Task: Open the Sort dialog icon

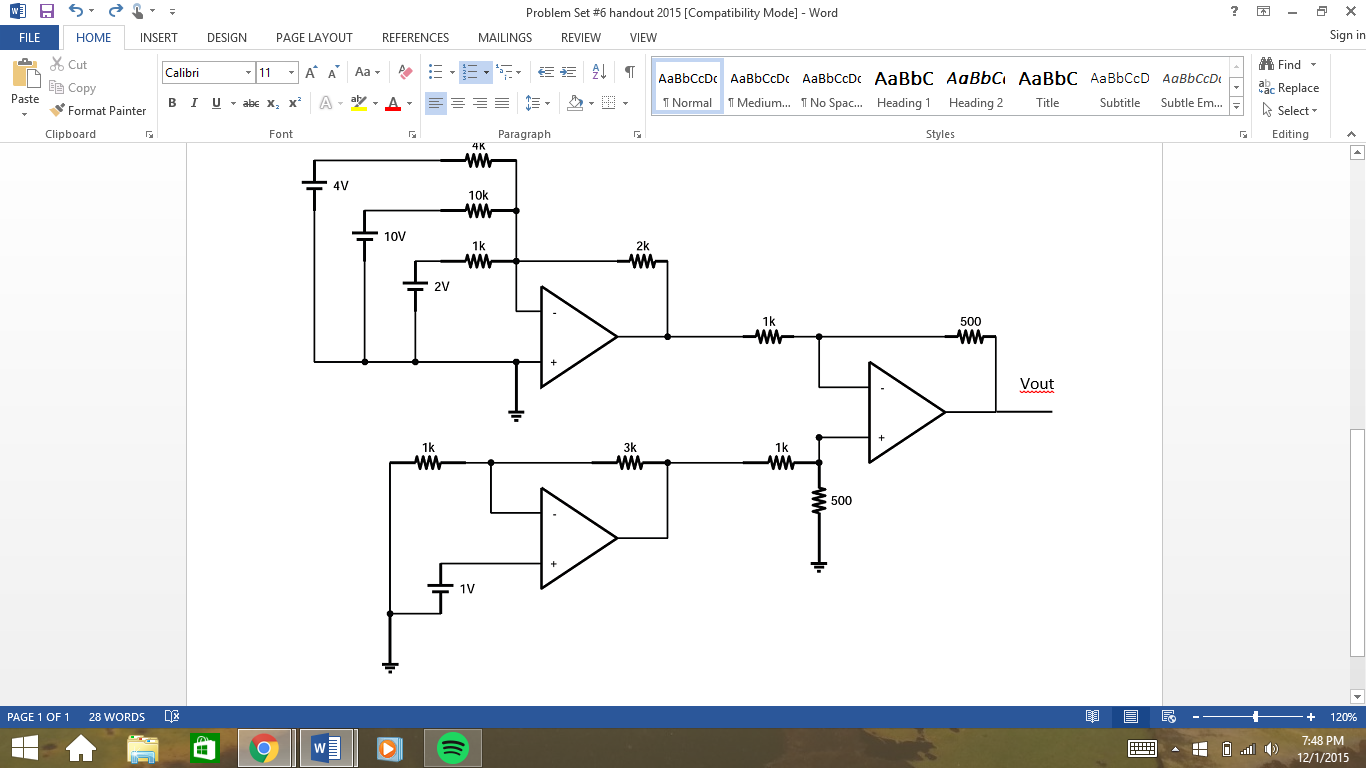Action: pyautogui.click(x=599, y=71)
